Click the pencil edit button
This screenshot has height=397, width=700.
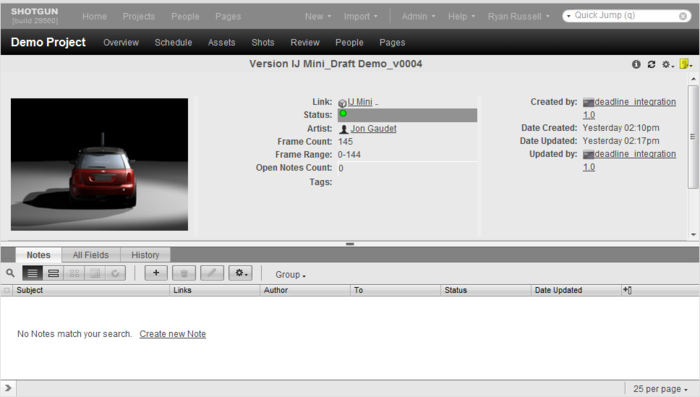click(x=212, y=273)
